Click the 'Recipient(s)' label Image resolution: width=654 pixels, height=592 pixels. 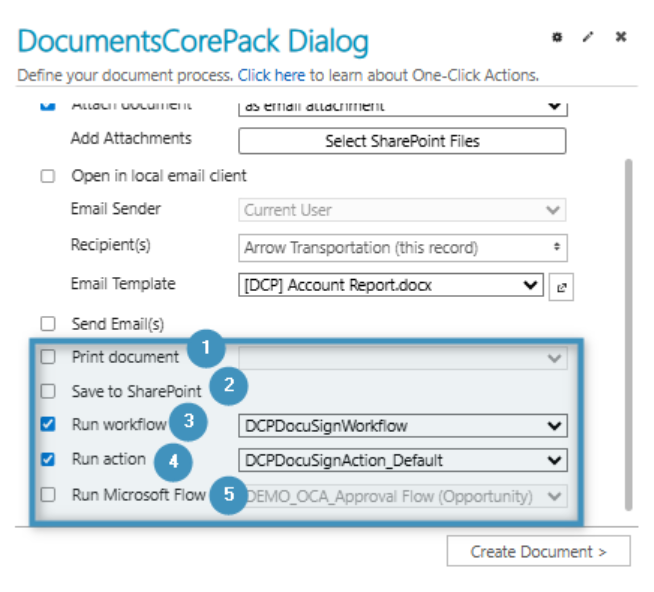pos(111,245)
